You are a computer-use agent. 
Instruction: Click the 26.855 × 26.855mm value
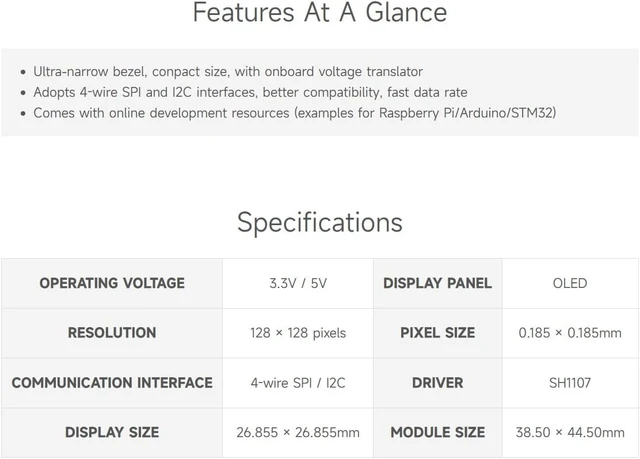click(x=298, y=432)
